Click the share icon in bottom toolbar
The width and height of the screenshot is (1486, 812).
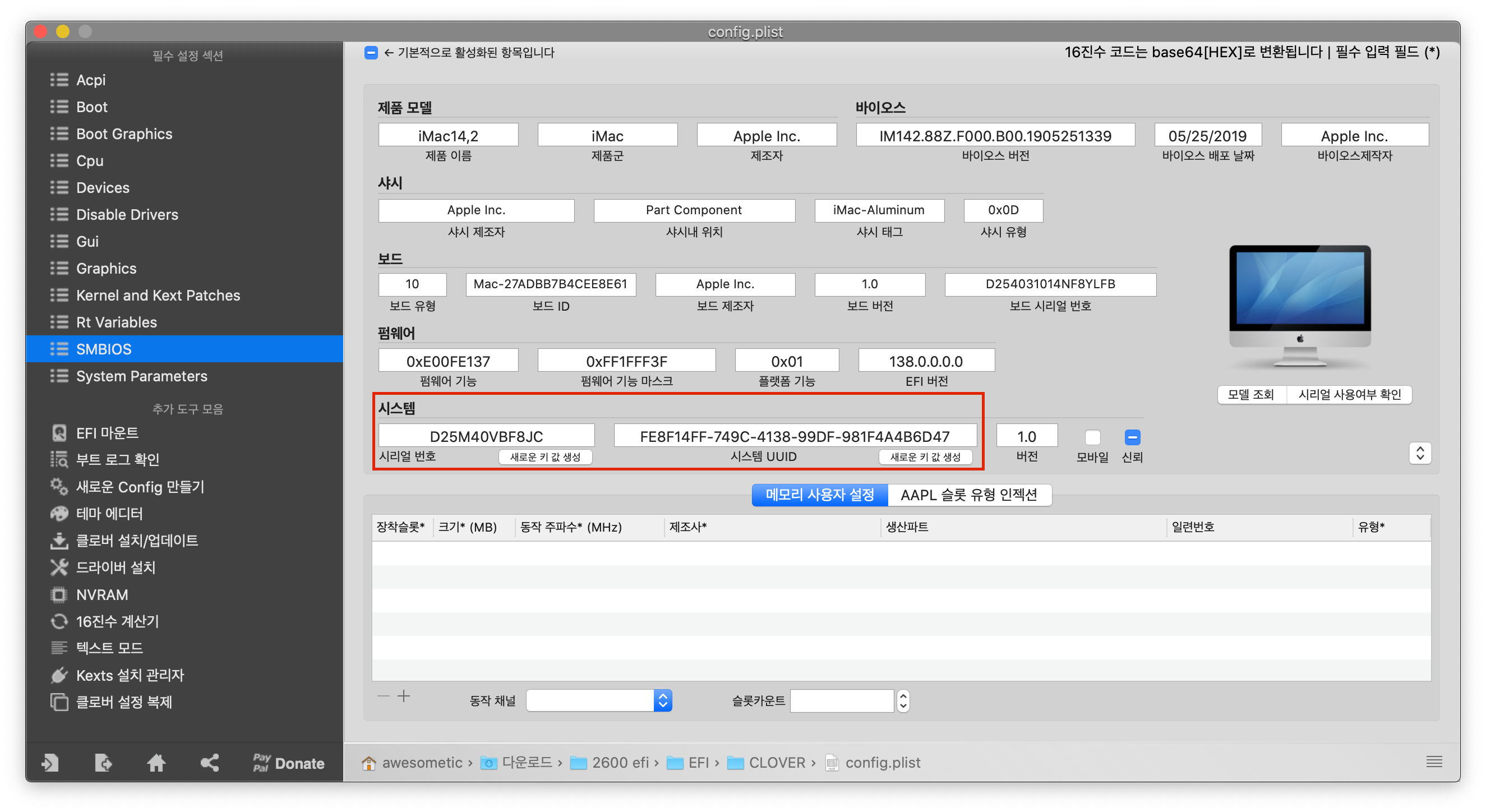click(x=209, y=763)
